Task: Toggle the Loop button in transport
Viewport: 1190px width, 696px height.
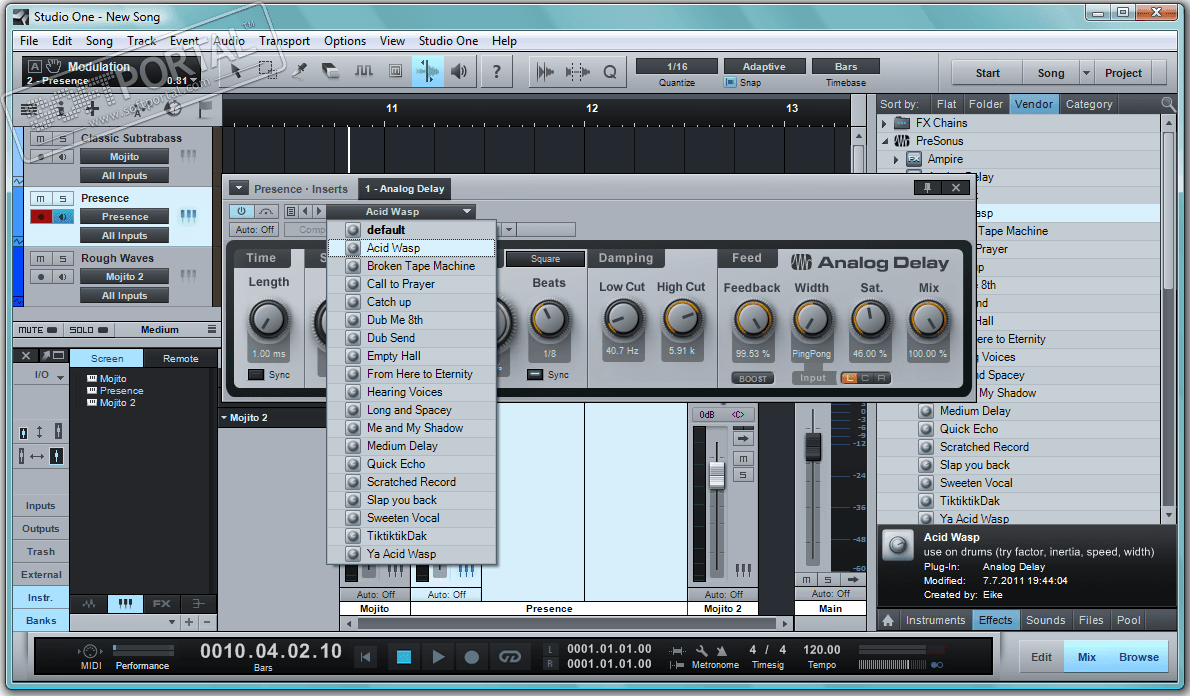Action: coord(509,657)
